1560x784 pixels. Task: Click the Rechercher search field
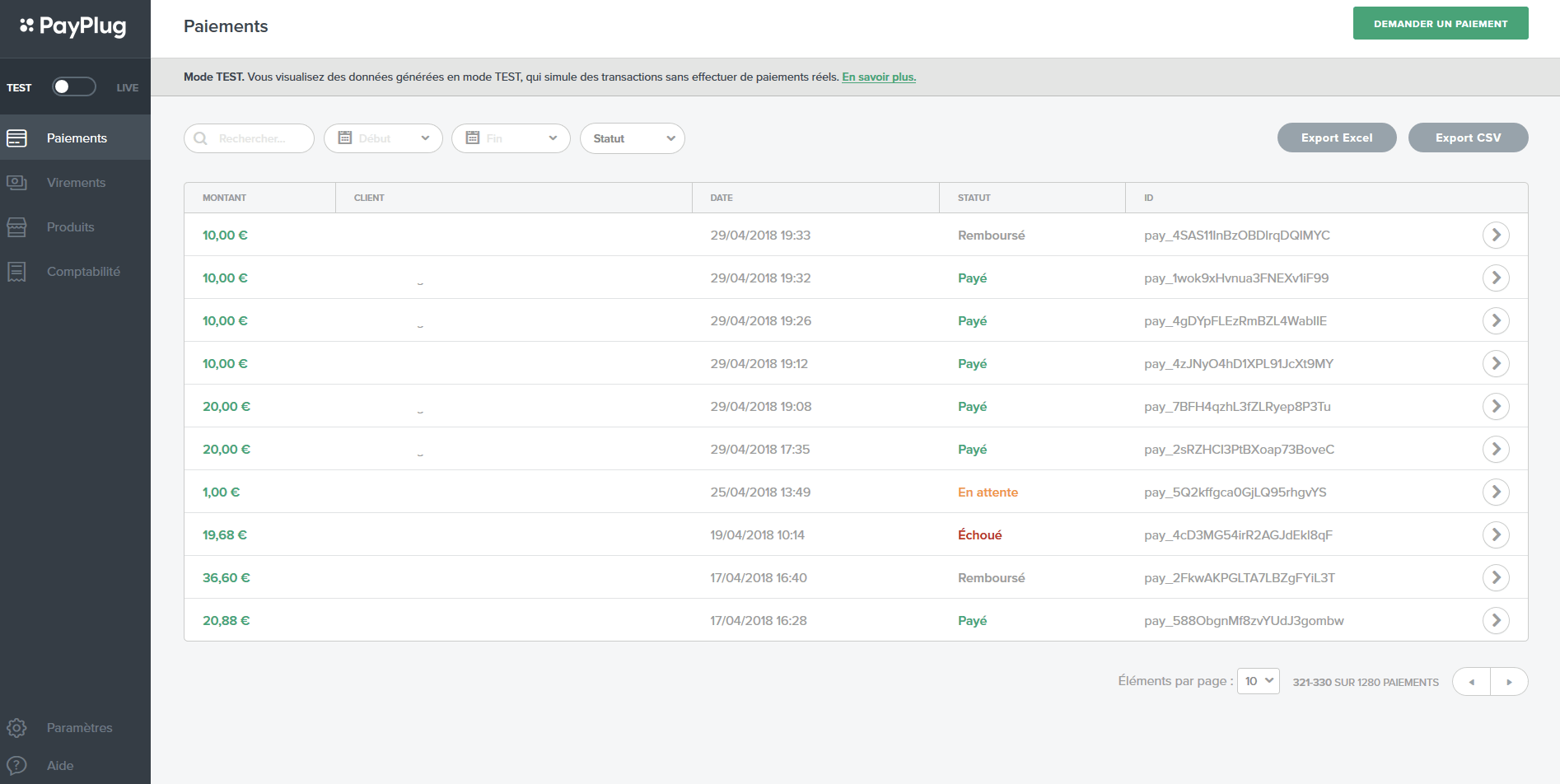249,138
